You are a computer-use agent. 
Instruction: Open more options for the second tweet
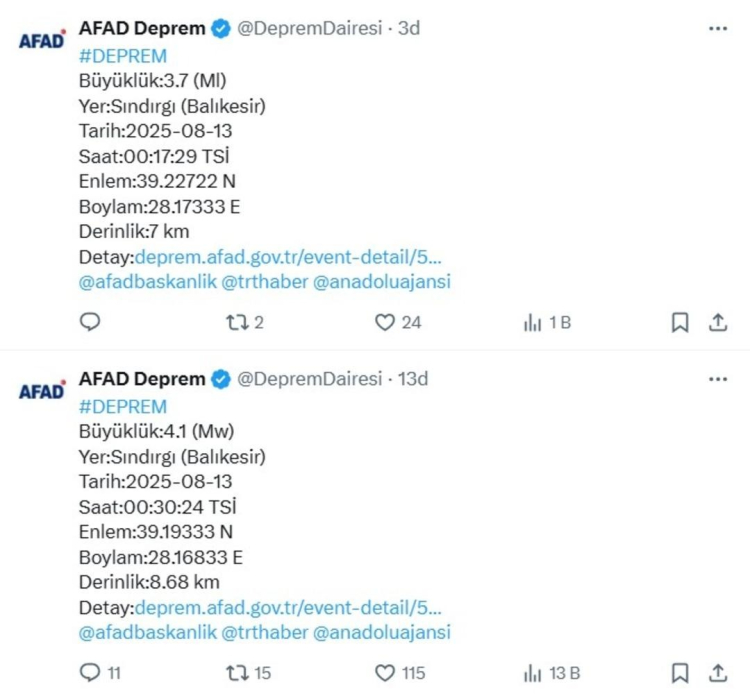pyautogui.click(x=718, y=379)
